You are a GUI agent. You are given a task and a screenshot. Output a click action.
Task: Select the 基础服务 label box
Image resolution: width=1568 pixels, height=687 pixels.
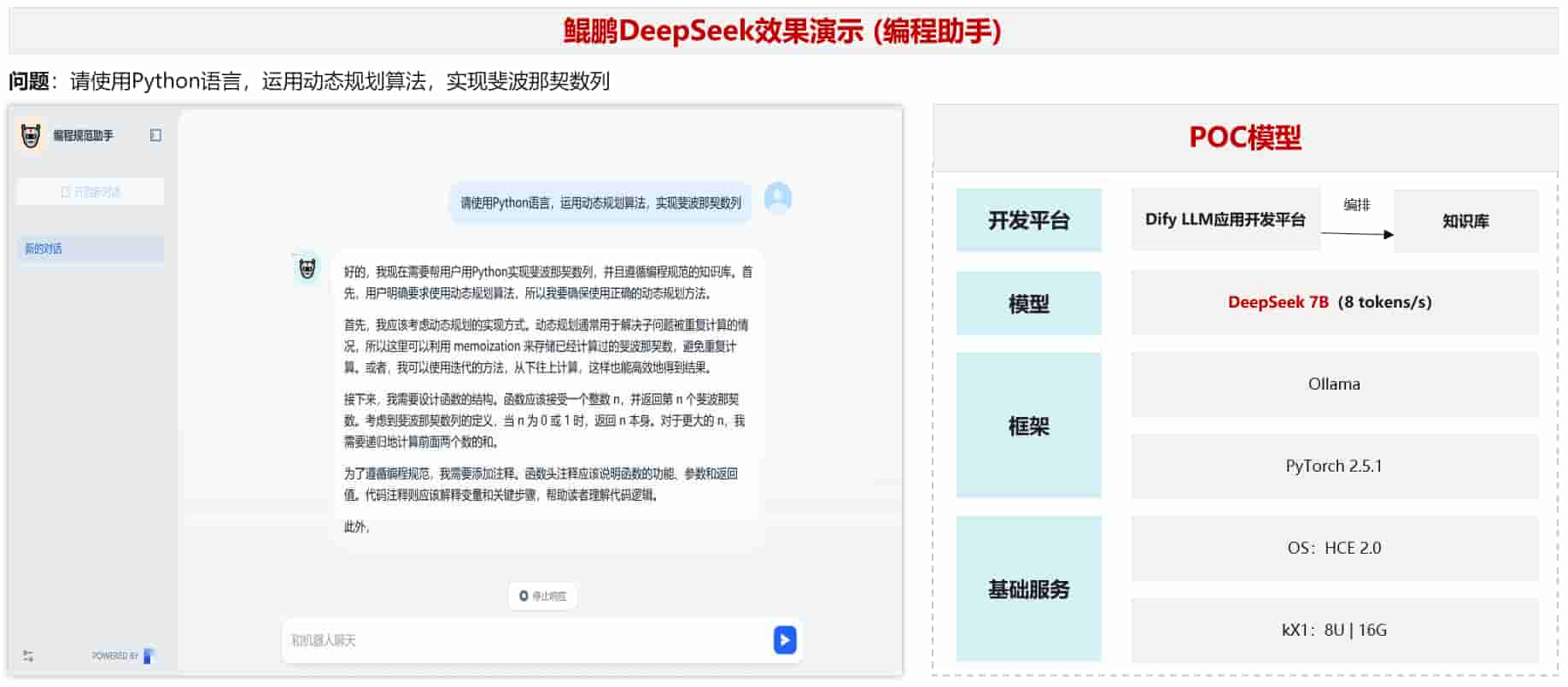[x=1029, y=589]
